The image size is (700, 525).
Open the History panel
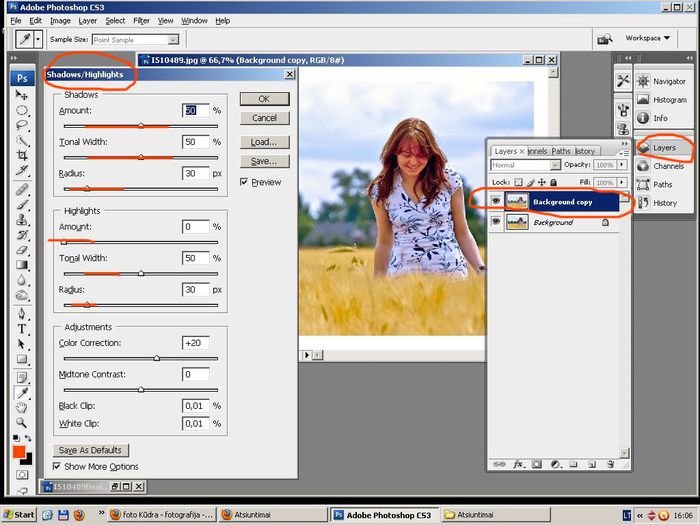pyautogui.click(x=664, y=203)
